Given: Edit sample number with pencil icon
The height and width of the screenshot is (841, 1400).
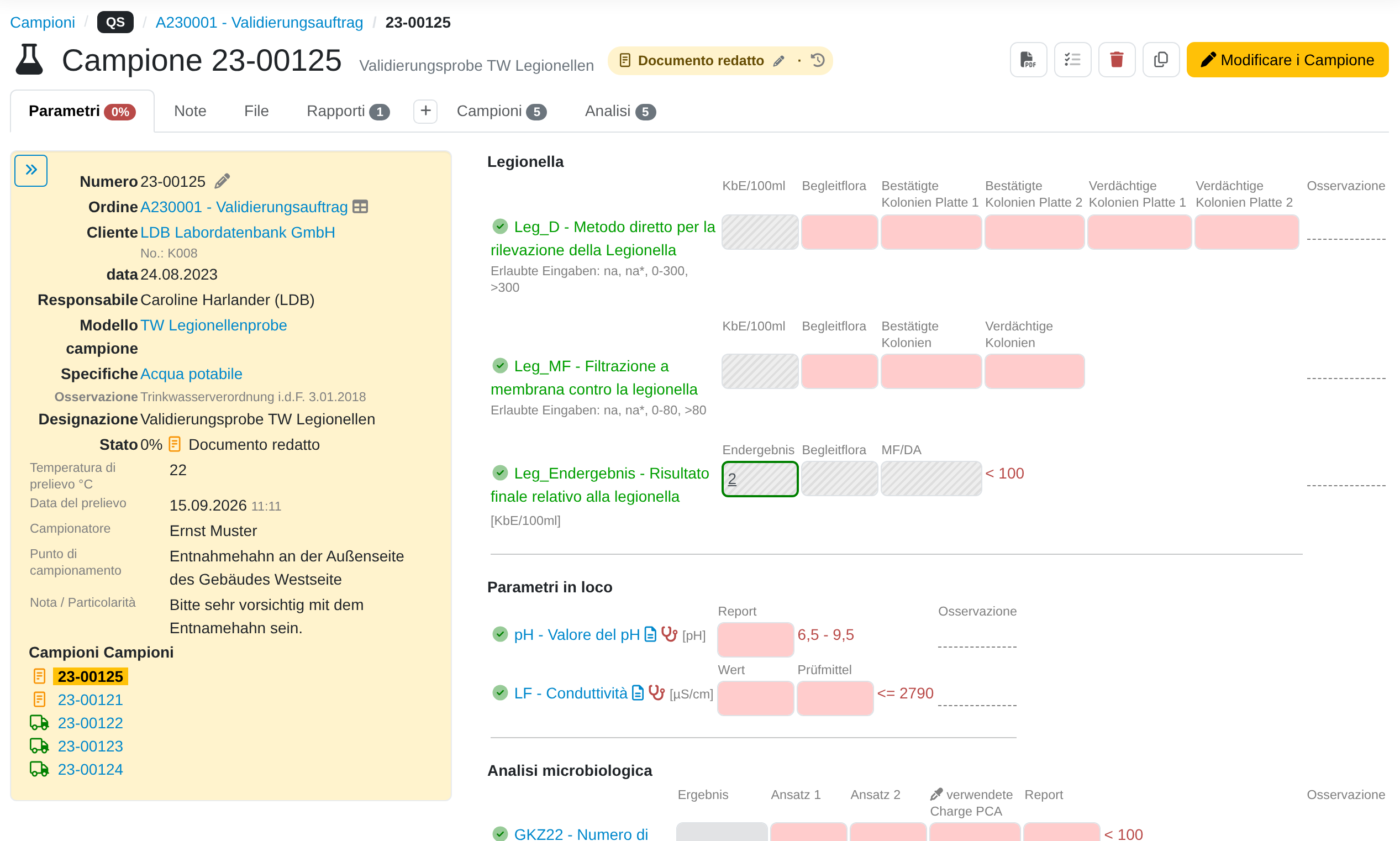Looking at the screenshot, I should 222,181.
